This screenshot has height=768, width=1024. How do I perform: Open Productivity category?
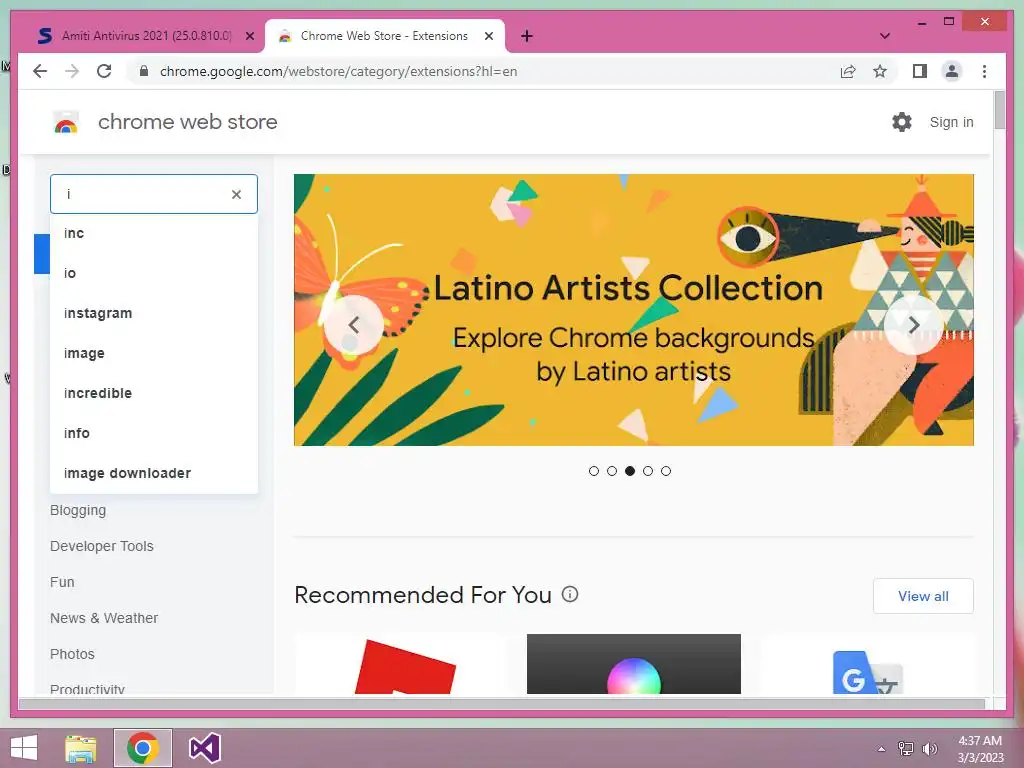(88, 688)
